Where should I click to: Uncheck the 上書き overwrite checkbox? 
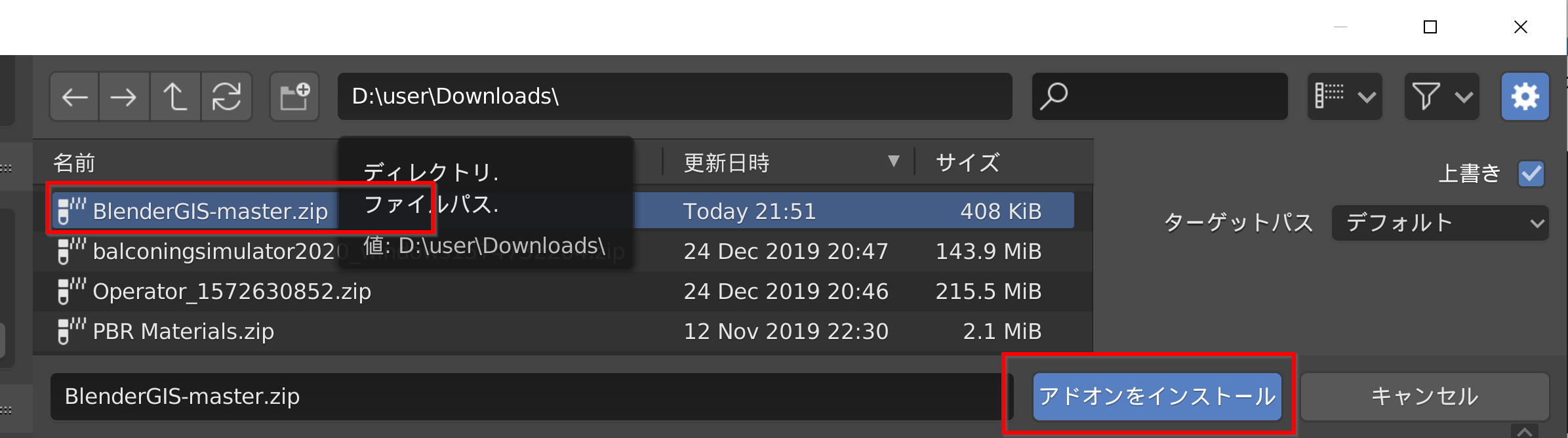1531,174
